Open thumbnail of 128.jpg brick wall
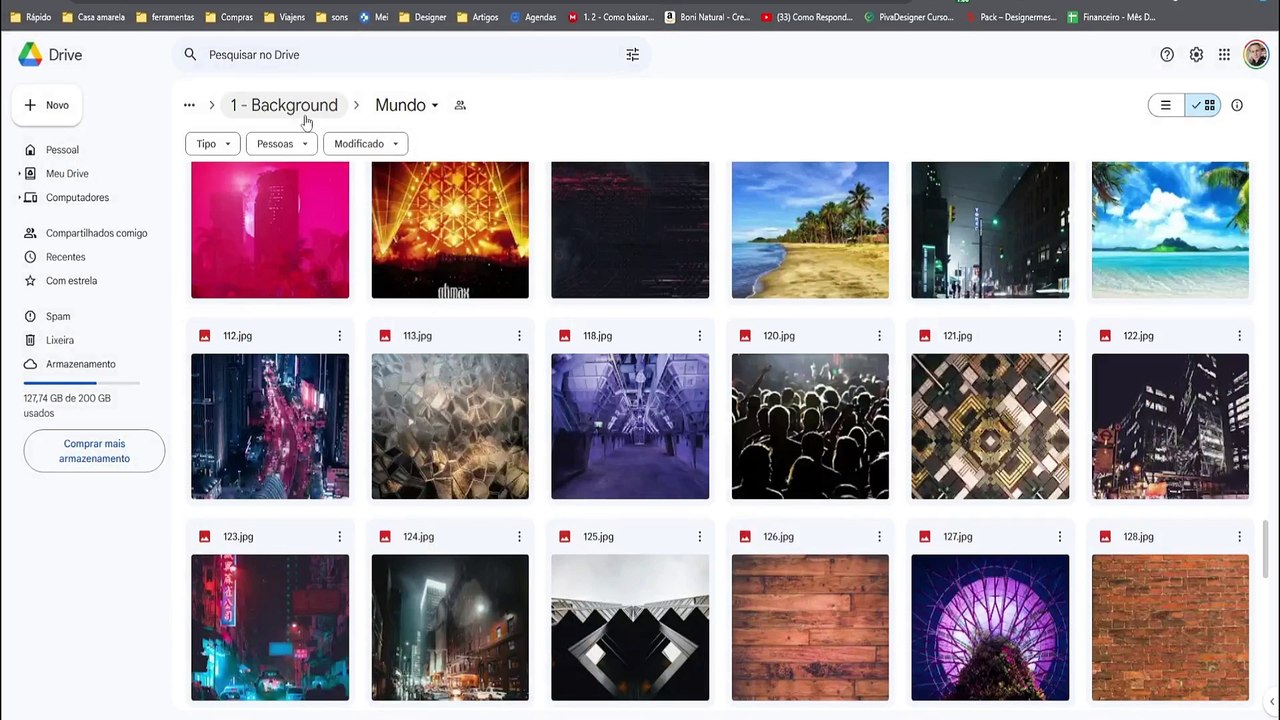The width and height of the screenshot is (1280, 720). coord(1170,627)
